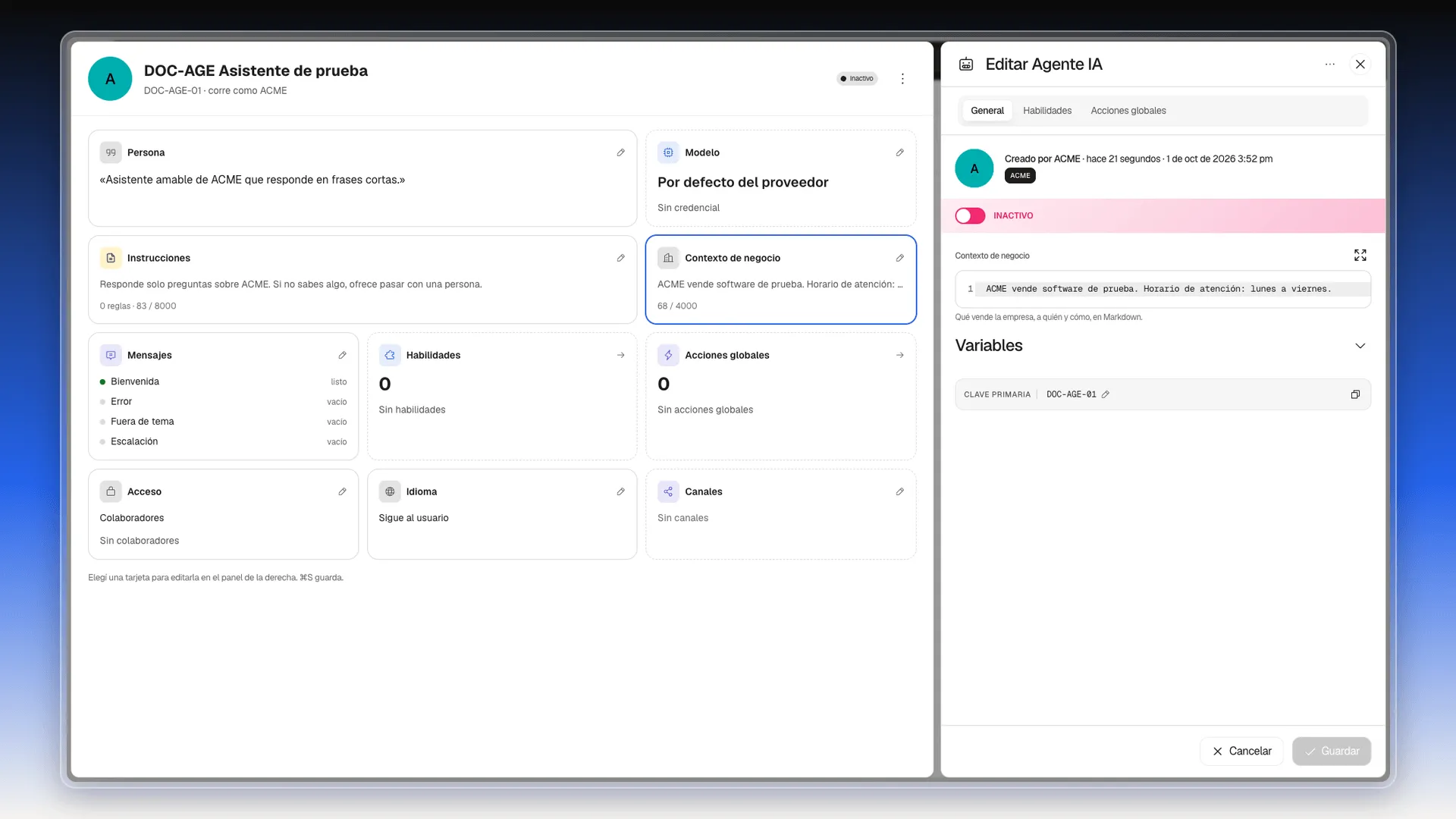Copy the DOC-AGE-01 primary key
The image size is (1456, 819).
(1355, 394)
